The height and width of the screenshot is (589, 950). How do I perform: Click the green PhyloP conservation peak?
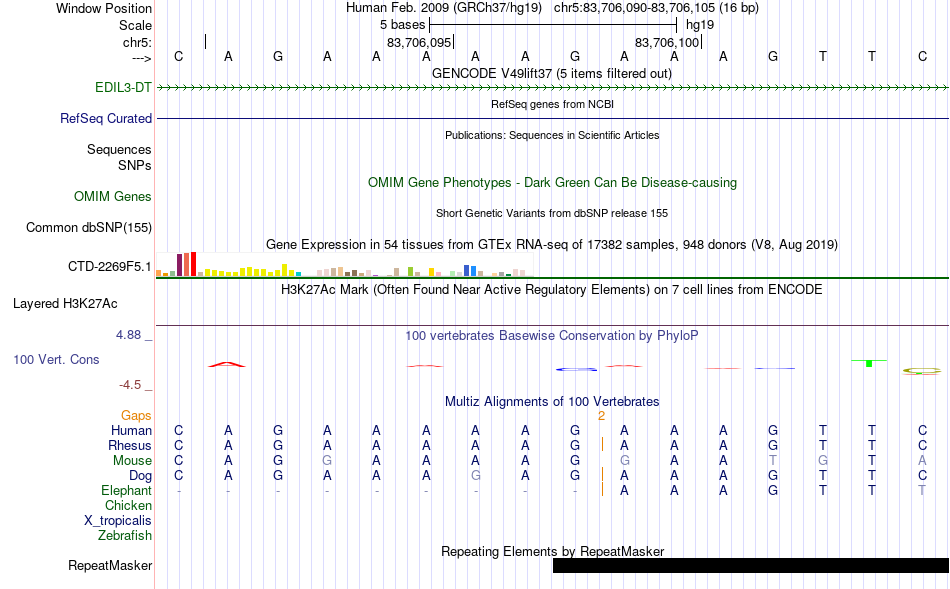pos(869,362)
